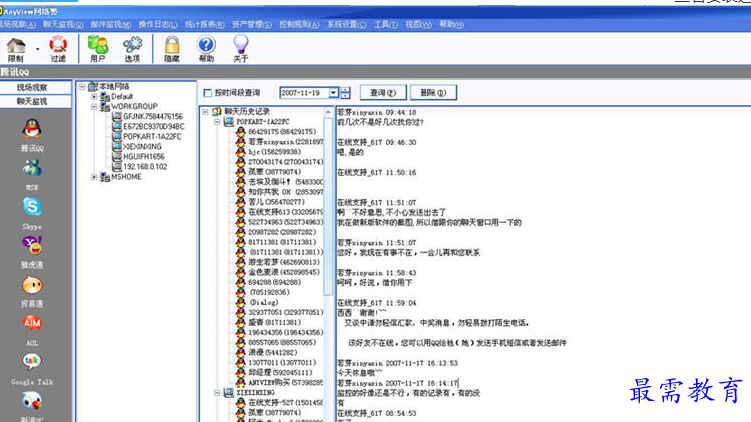Collapse the WORKGROUP node
The height and width of the screenshot is (422, 751).
[x=94, y=107]
